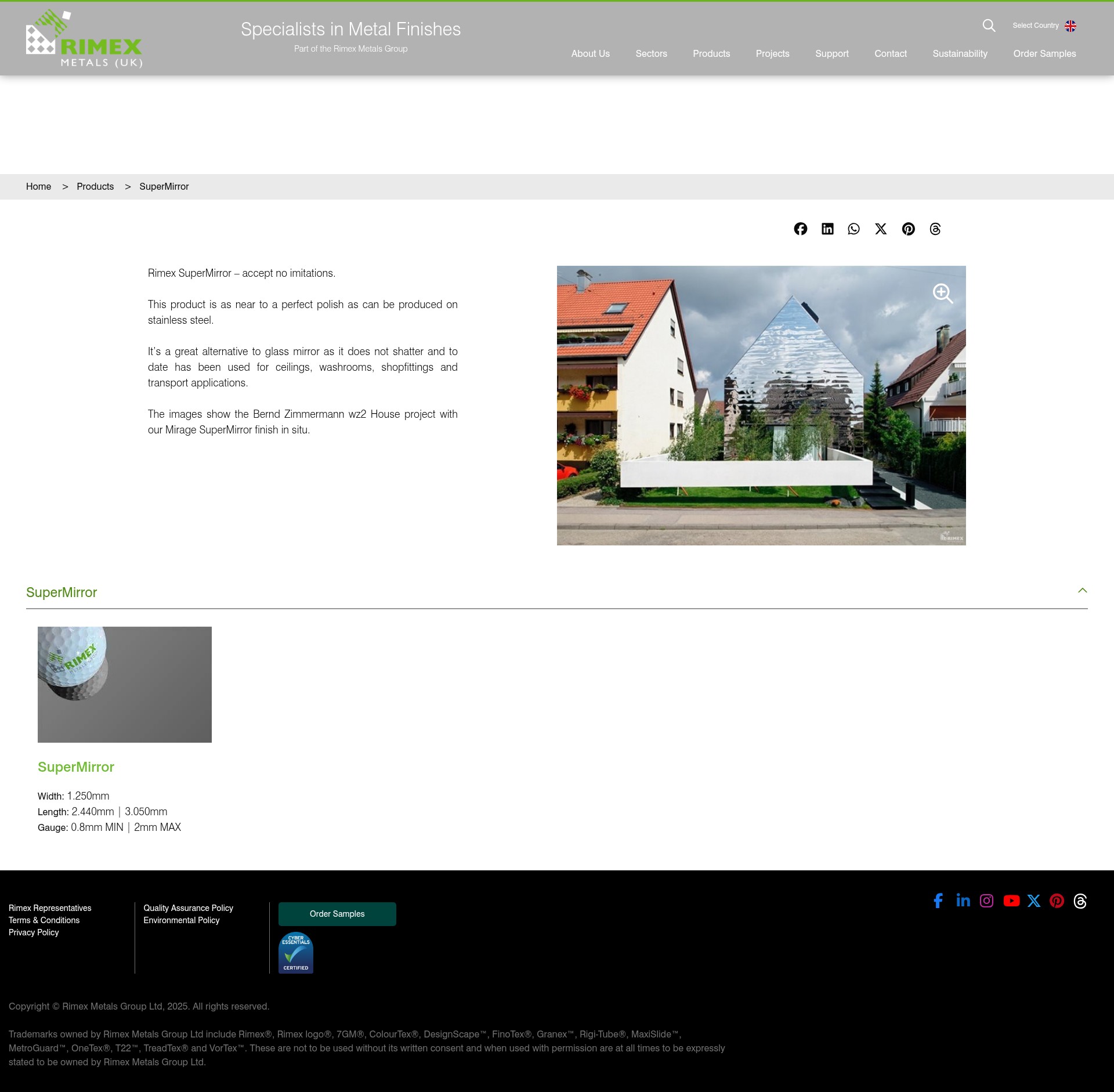Click the green Order Samples footer button
This screenshot has width=1114, height=1092.
(337, 914)
